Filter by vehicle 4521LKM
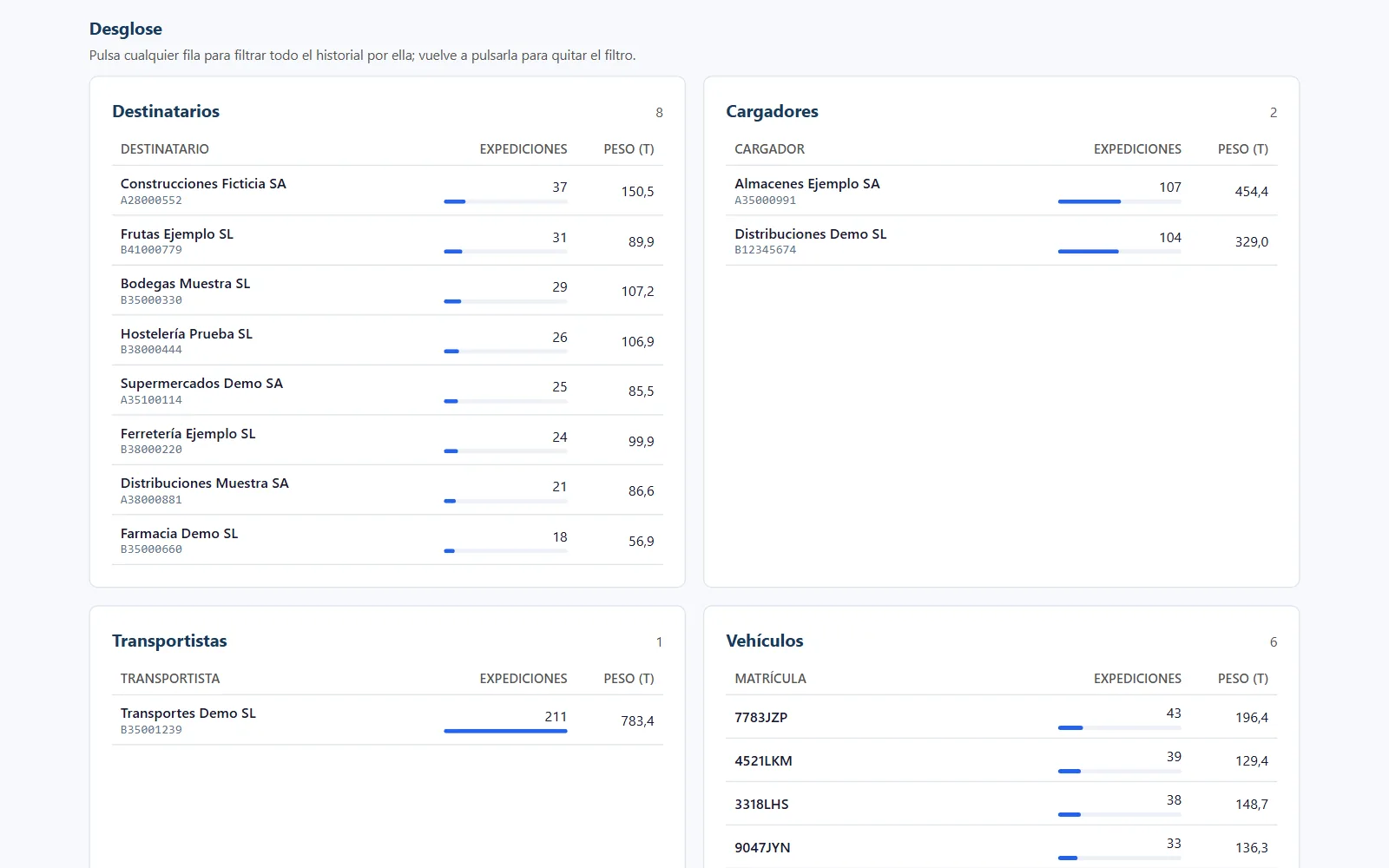This screenshot has height=868, width=1389. (x=1001, y=760)
